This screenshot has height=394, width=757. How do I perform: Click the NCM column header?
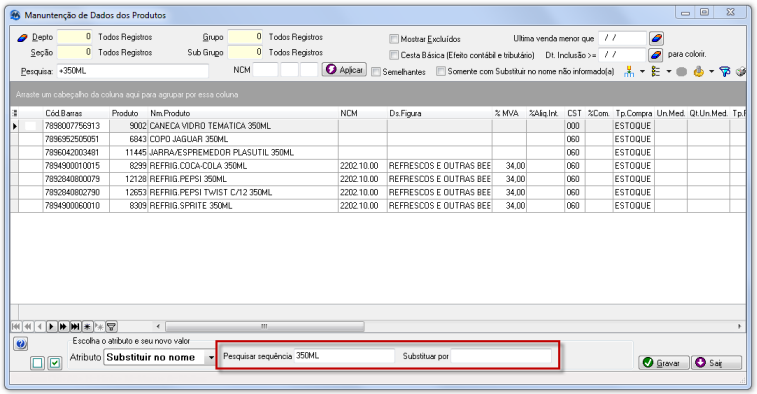point(363,113)
